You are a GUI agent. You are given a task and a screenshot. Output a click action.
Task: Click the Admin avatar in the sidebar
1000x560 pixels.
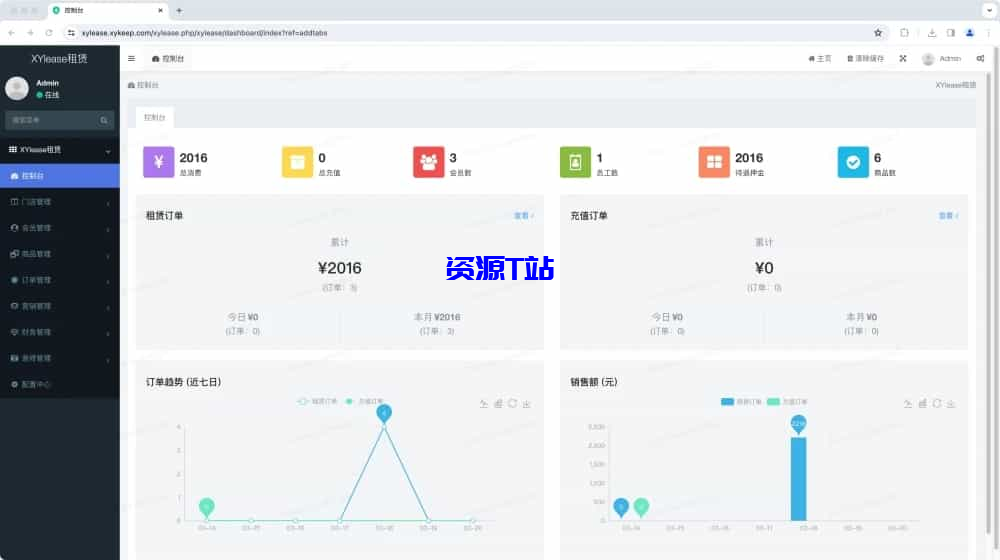pos(17,88)
